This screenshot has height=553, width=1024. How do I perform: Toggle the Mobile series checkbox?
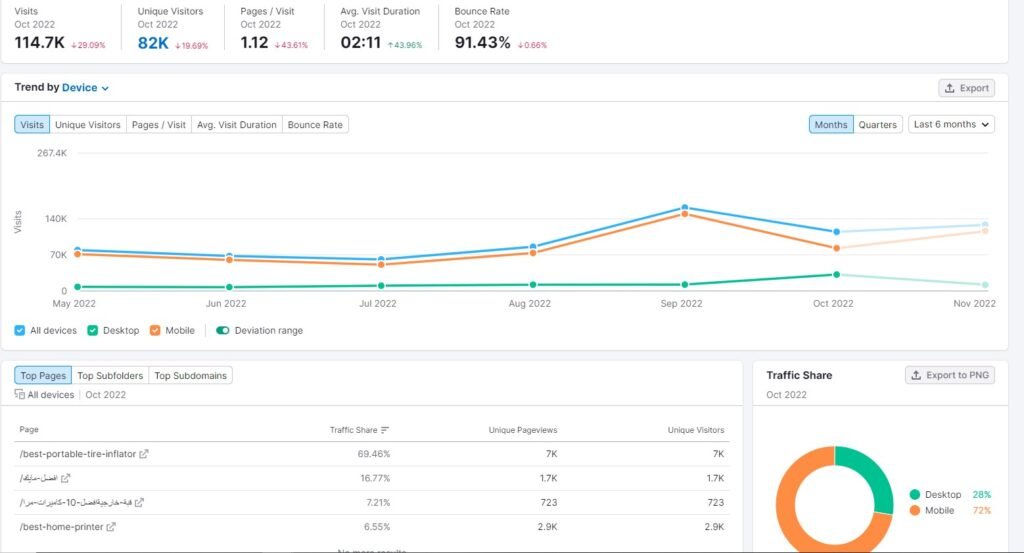pyautogui.click(x=155, y=330)
